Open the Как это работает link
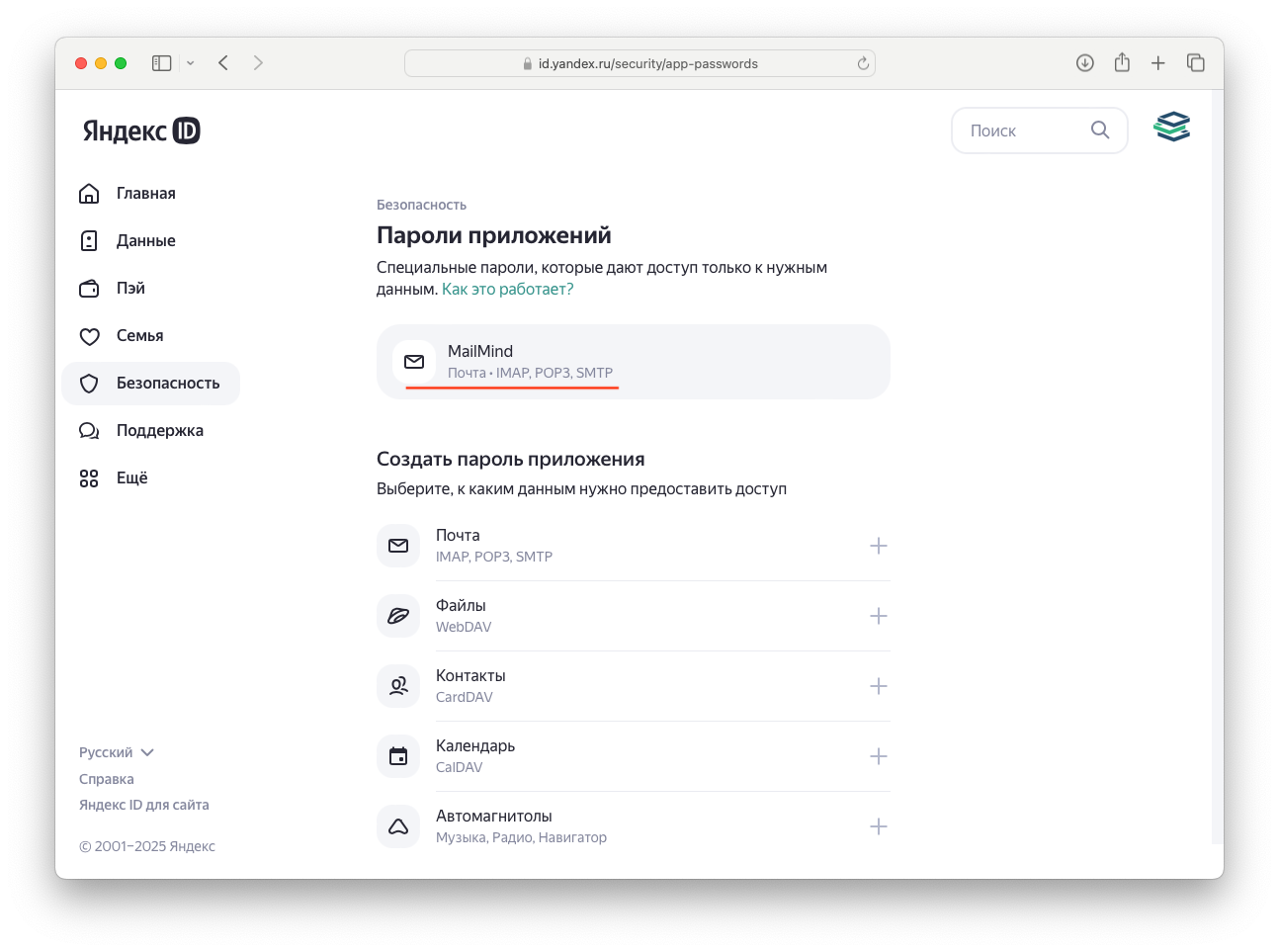This screenshot has width=1279, height=952. (507, 289)
